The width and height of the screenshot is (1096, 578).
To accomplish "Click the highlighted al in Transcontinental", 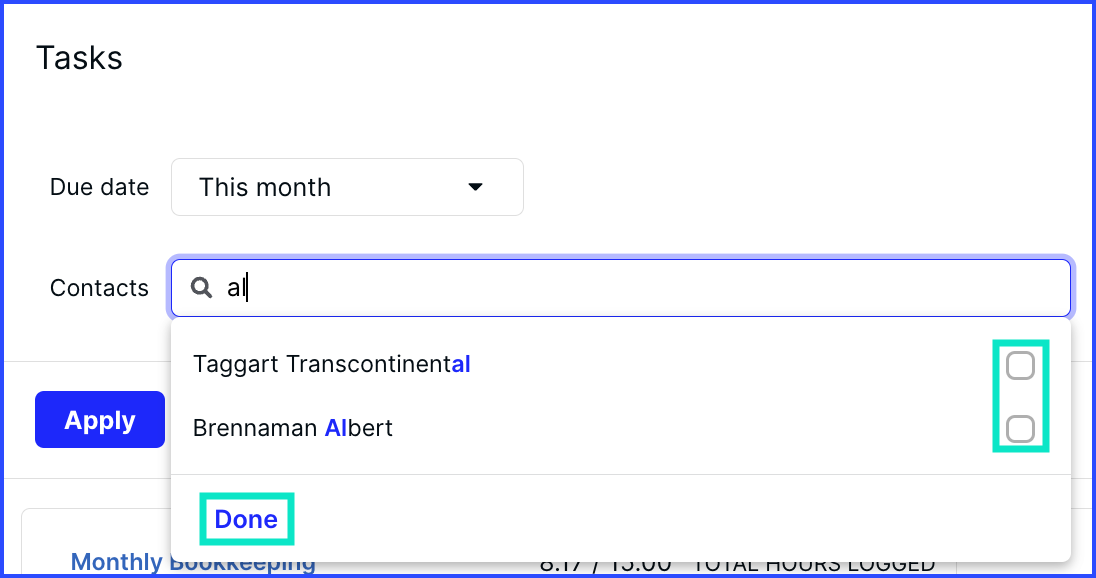I will [x=461, y=364].
